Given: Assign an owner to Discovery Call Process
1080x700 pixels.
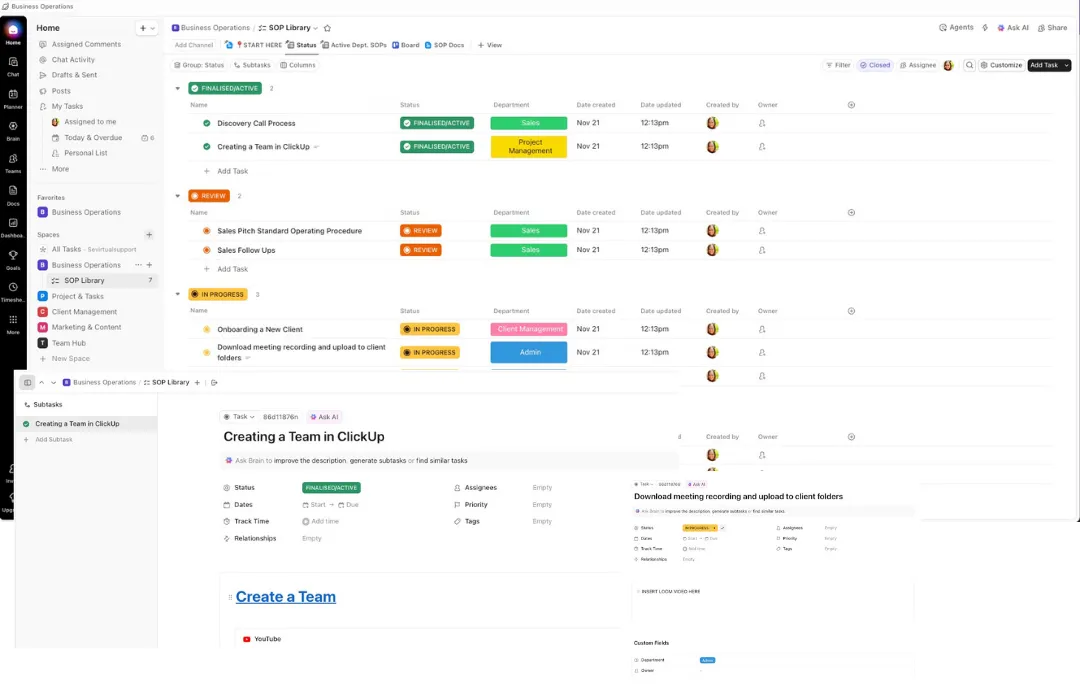Looking at the screenshot, I should [x=762, y=123].
